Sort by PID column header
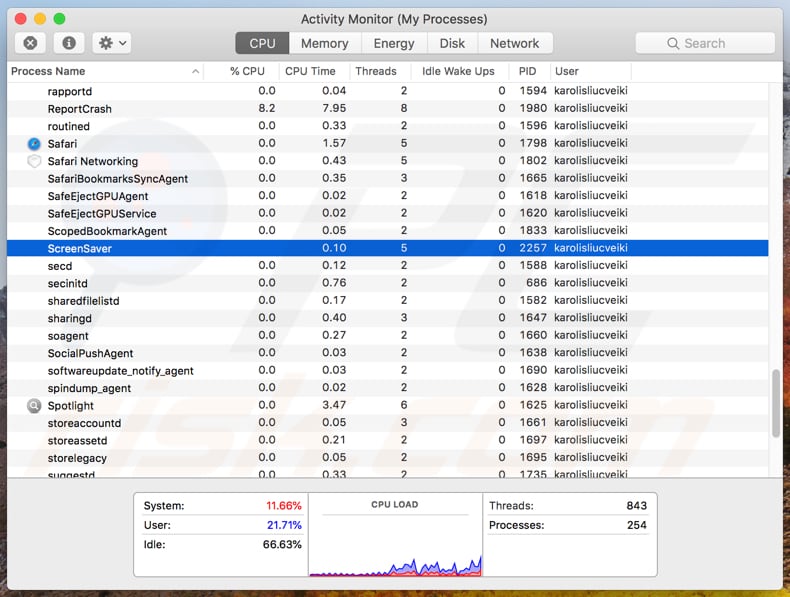Screen dimensions: 790x597 click(x=528, y=71)
